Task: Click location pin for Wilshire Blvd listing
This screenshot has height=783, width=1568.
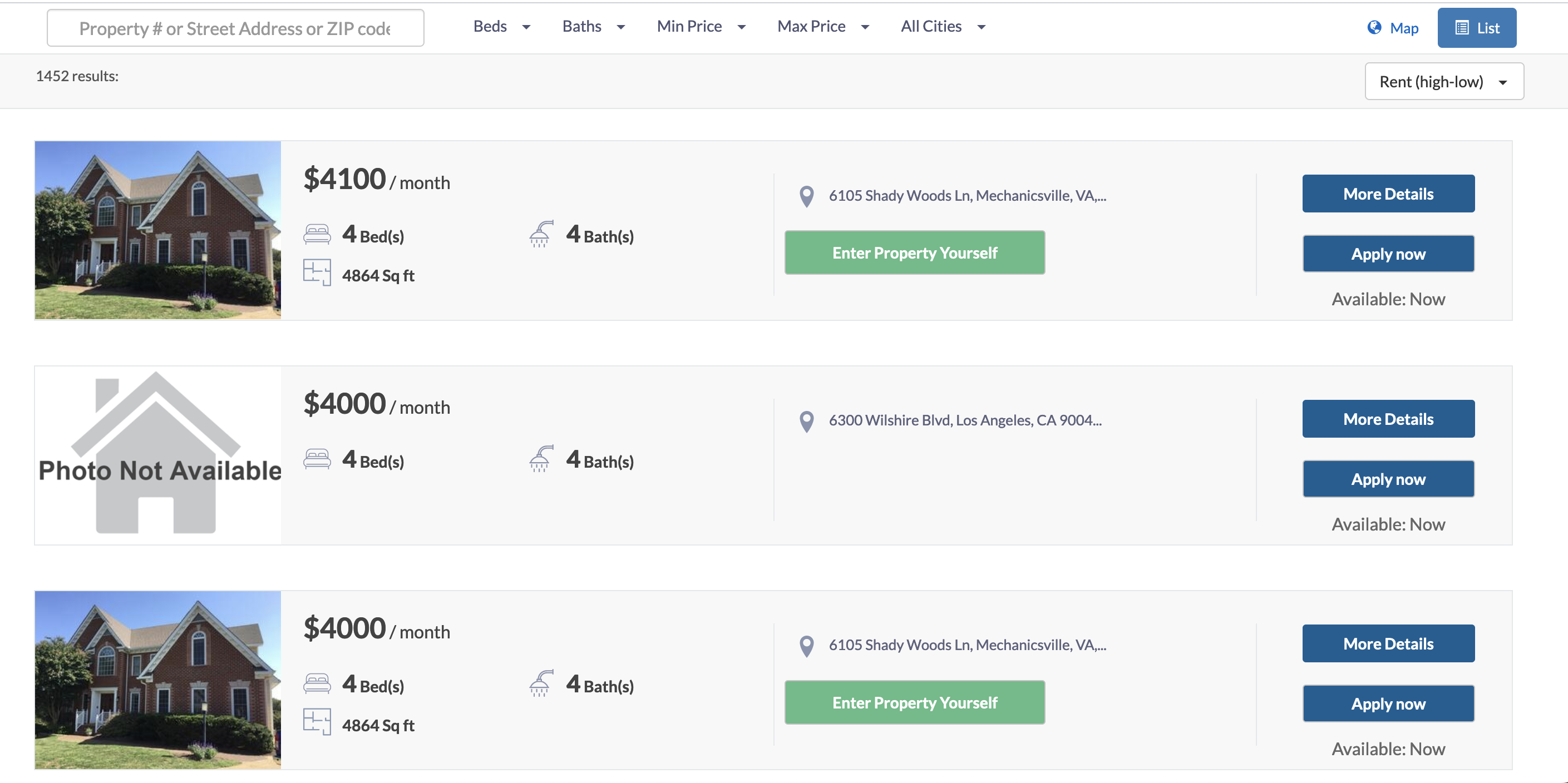Action: tap(806, 421)
